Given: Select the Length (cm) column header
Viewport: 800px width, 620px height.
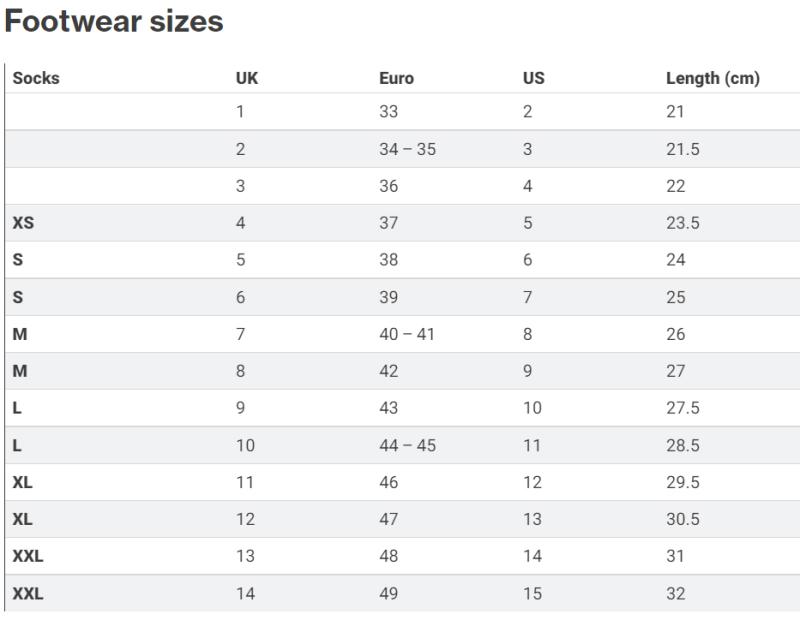Looking at the screenshot, I should coord(713,78).
